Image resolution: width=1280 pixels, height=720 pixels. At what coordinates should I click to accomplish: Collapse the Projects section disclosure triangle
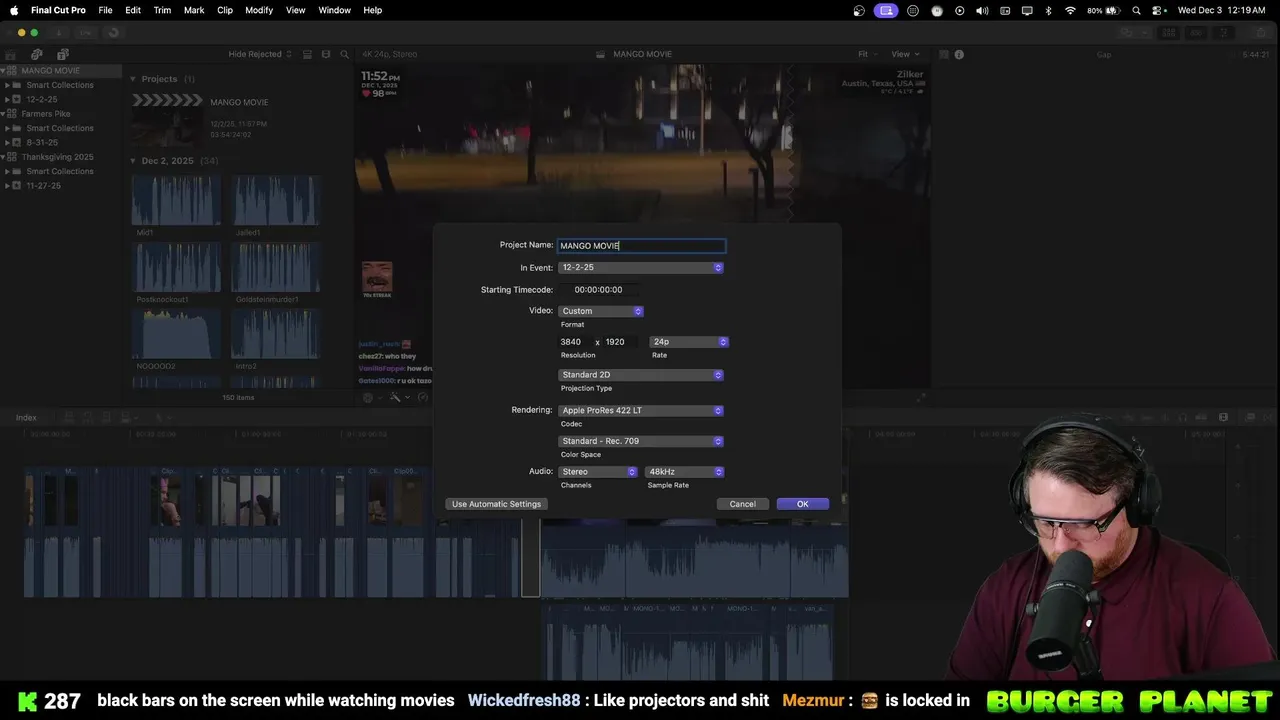point(133,79)
